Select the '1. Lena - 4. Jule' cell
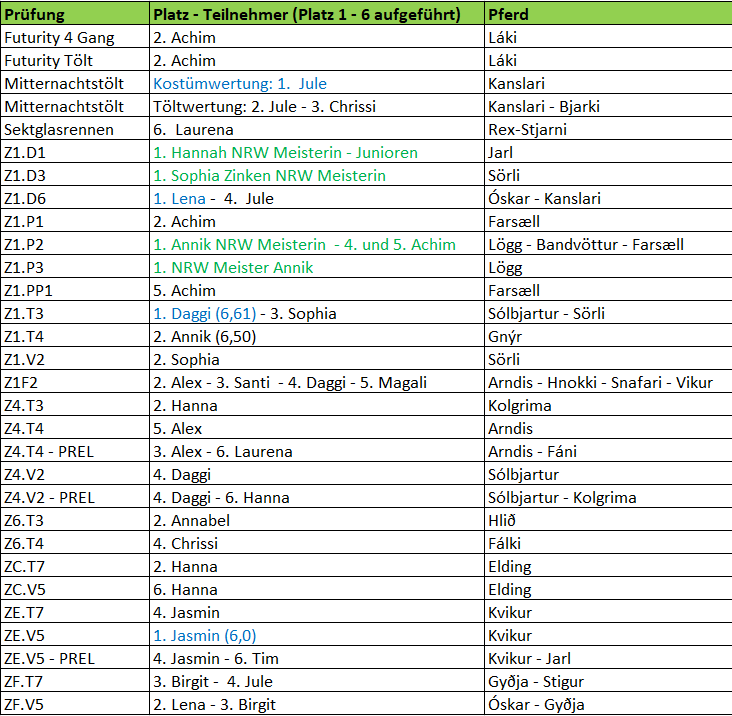 (x=317, y=197)
